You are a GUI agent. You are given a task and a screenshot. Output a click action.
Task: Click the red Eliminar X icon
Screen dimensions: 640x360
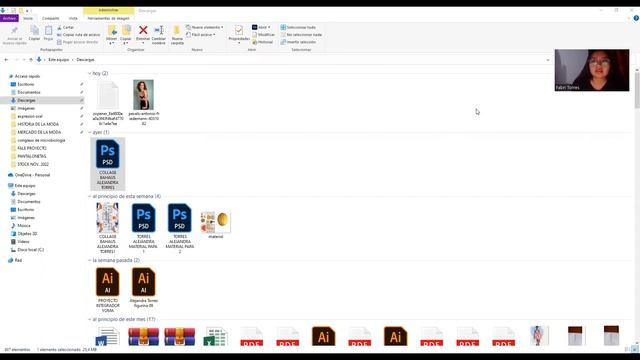click(x=143, y=30)
